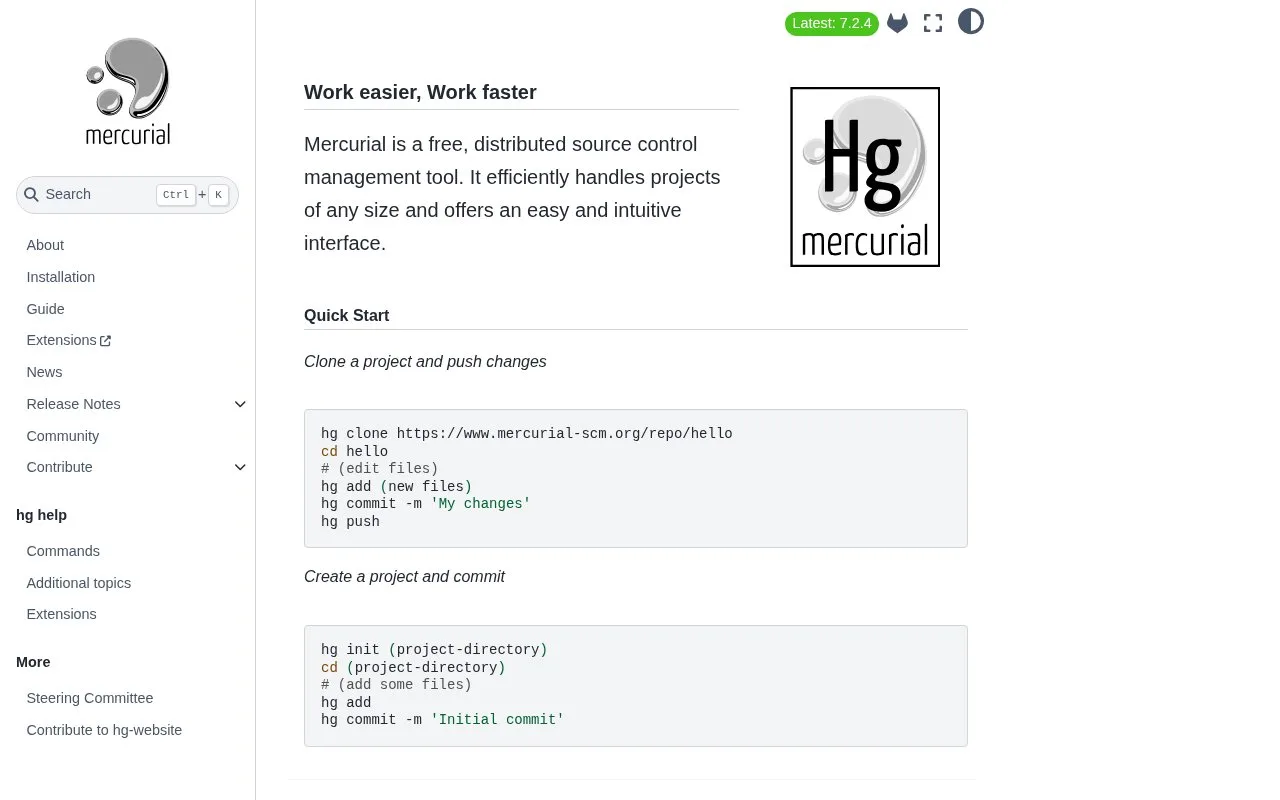
Task: Click the 'More' section header
Action: (x=33, y=662)
